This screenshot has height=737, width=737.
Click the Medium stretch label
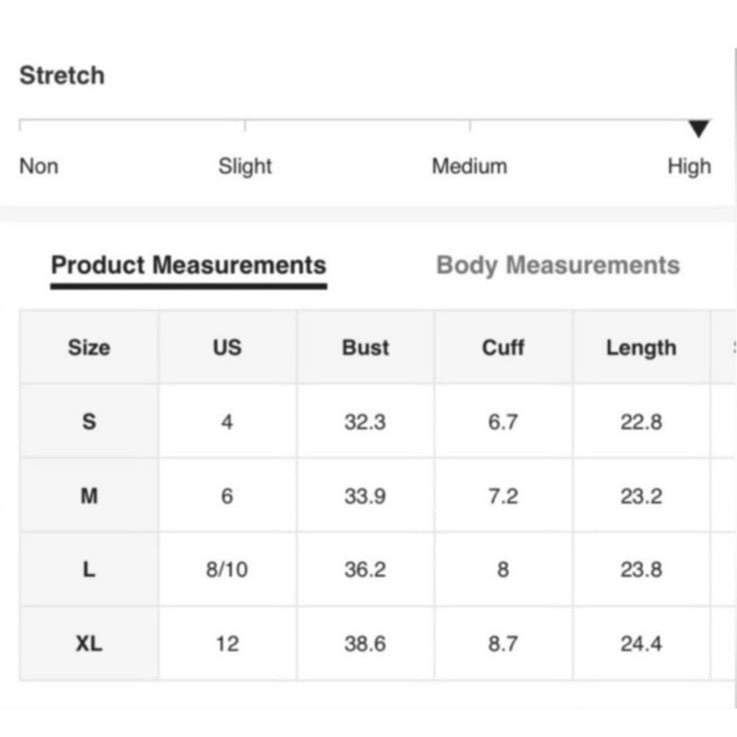click(x=470, y=166)
